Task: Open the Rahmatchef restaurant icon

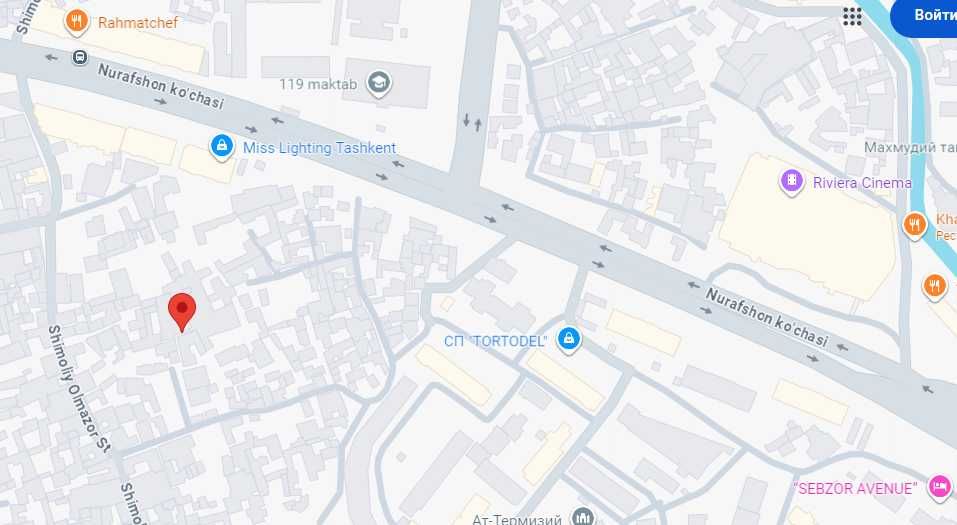Action: (76, 23)
